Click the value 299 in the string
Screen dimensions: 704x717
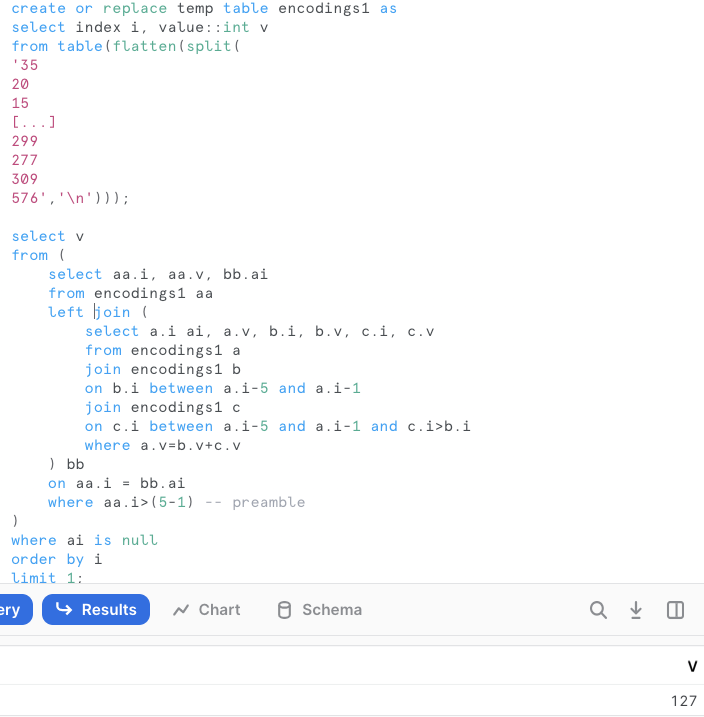[x=25, y=141]
